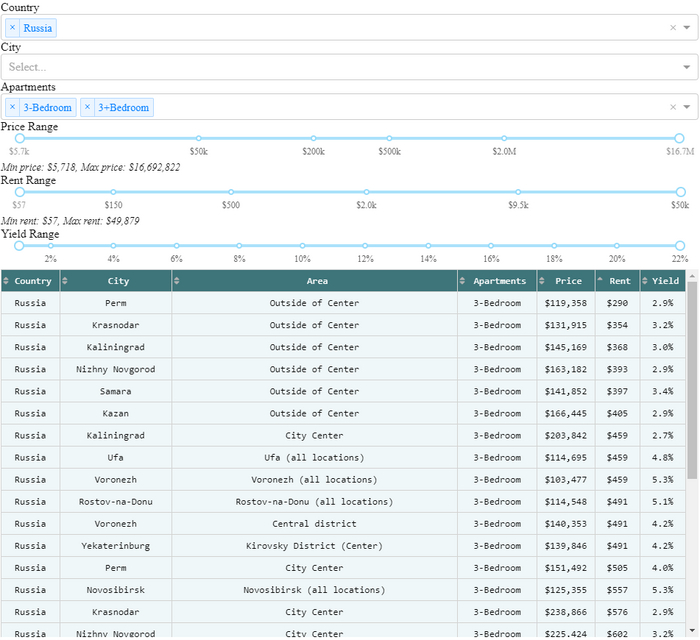
Task: Sort table by Rent column icon
Action: click(x=601, y=282)
